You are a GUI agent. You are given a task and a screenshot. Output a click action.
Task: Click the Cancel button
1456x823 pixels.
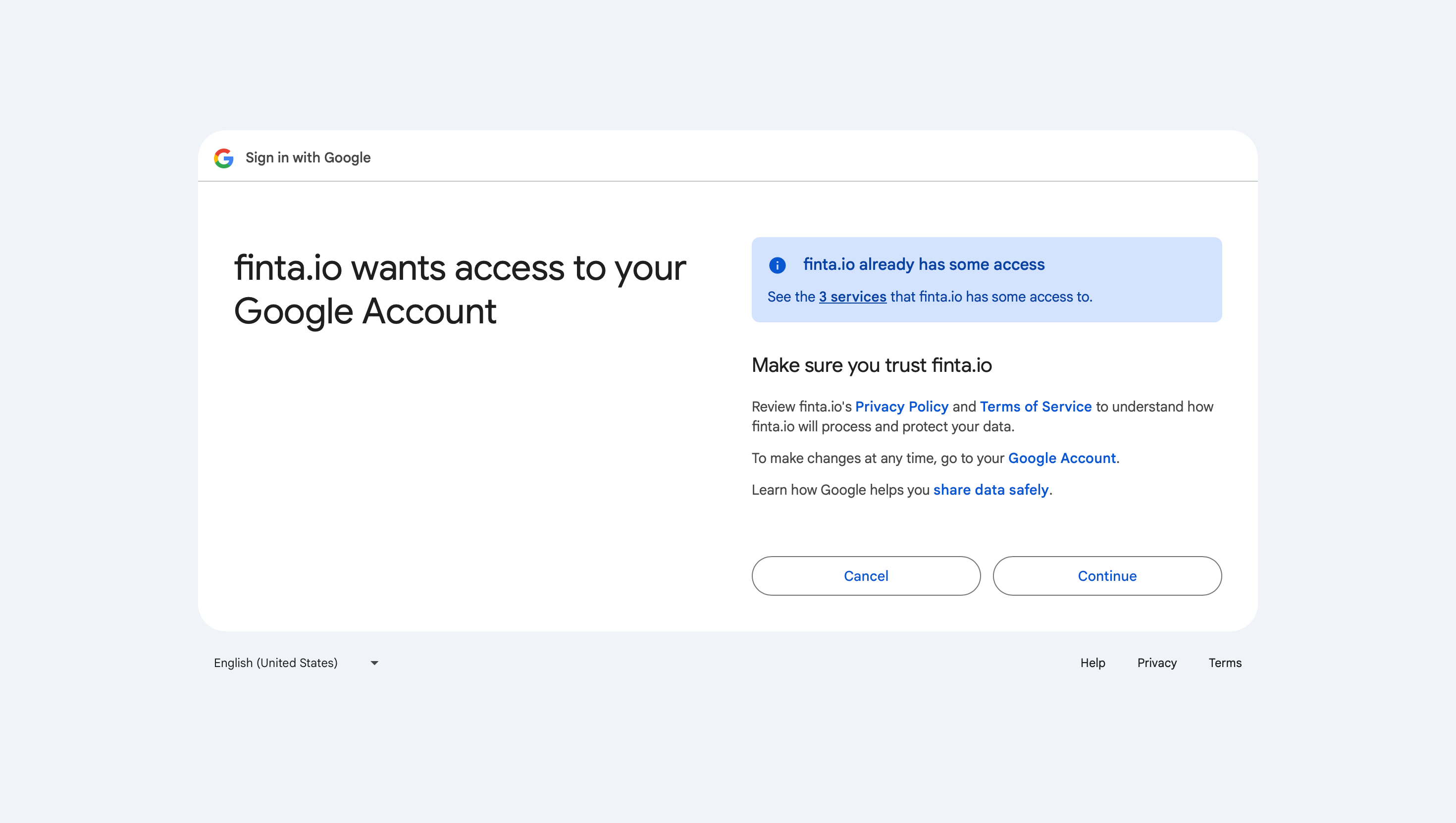click(x=866, y=576)
